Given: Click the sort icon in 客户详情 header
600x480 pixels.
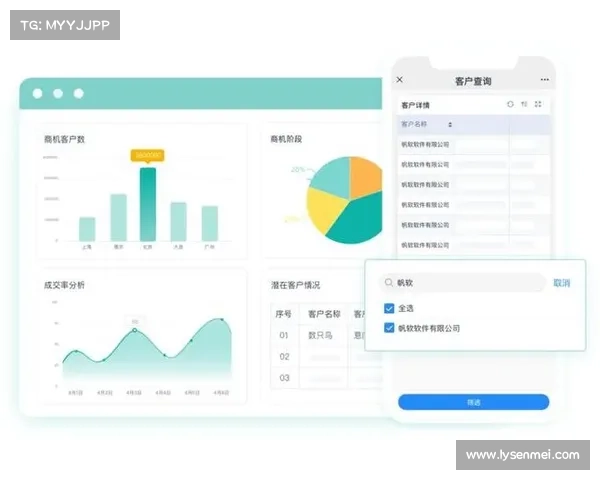Looking at the screenshot, I should point(525,104).
